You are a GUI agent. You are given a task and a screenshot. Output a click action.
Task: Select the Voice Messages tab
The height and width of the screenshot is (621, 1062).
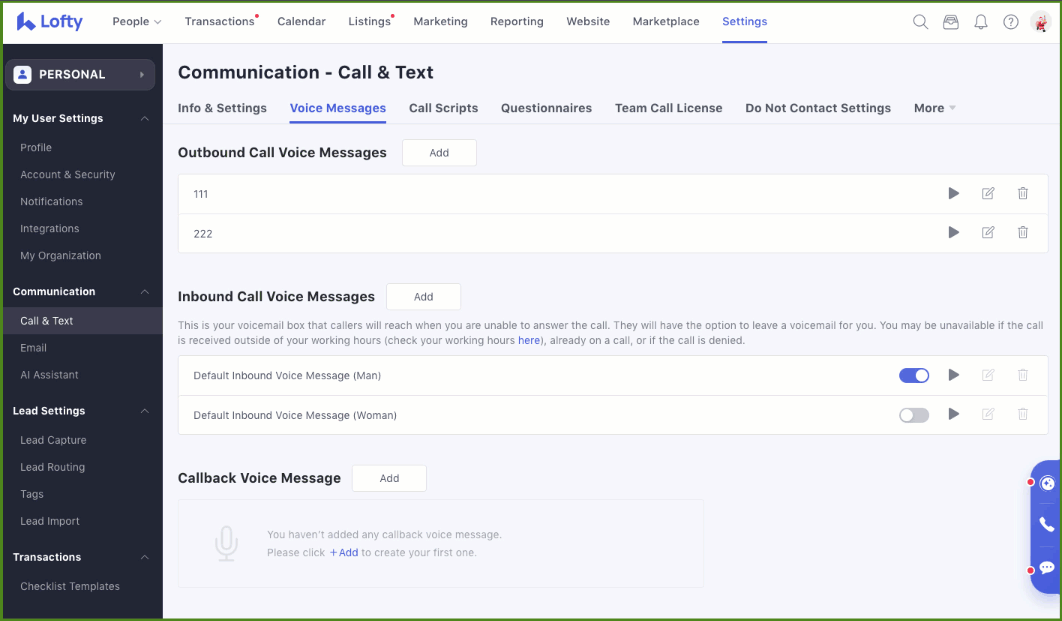tap(338, 108)
